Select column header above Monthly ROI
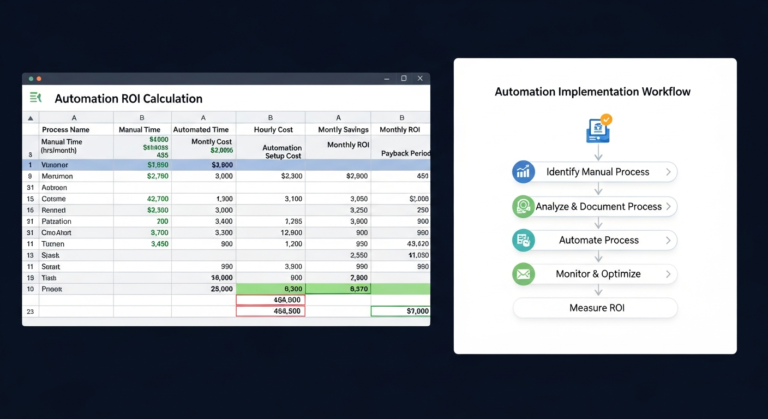The height and width of the screenshot is (419, 768). (x=401, y=118)
